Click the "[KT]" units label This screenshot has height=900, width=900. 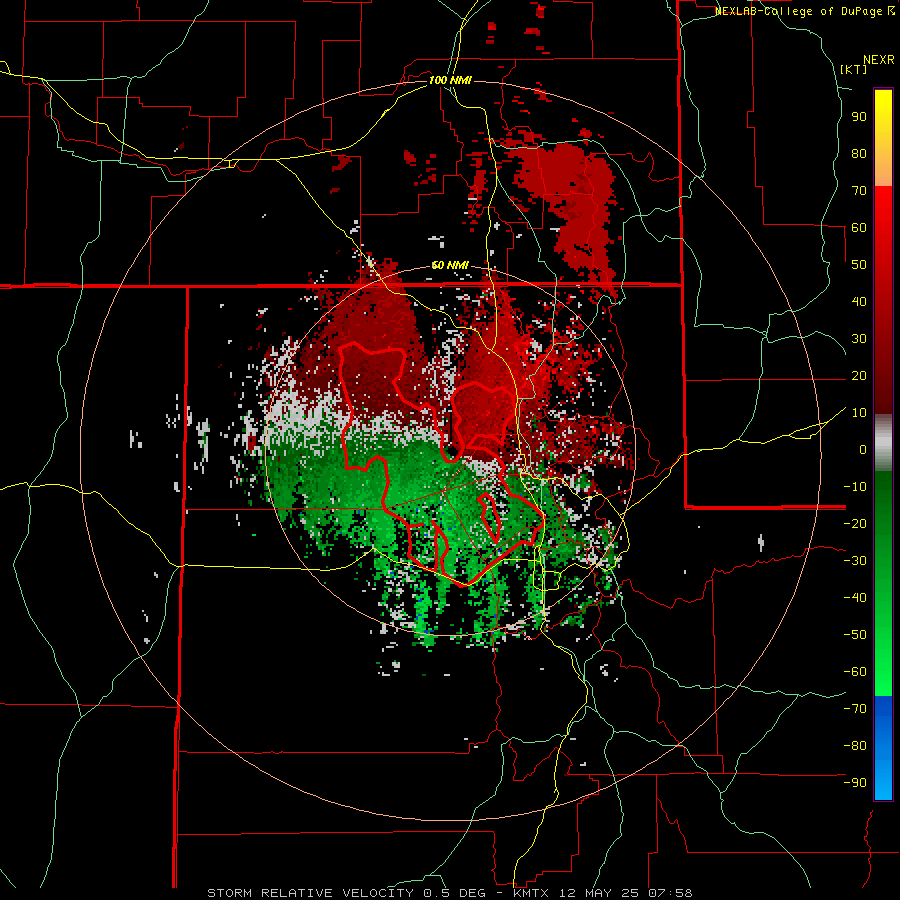854,69
